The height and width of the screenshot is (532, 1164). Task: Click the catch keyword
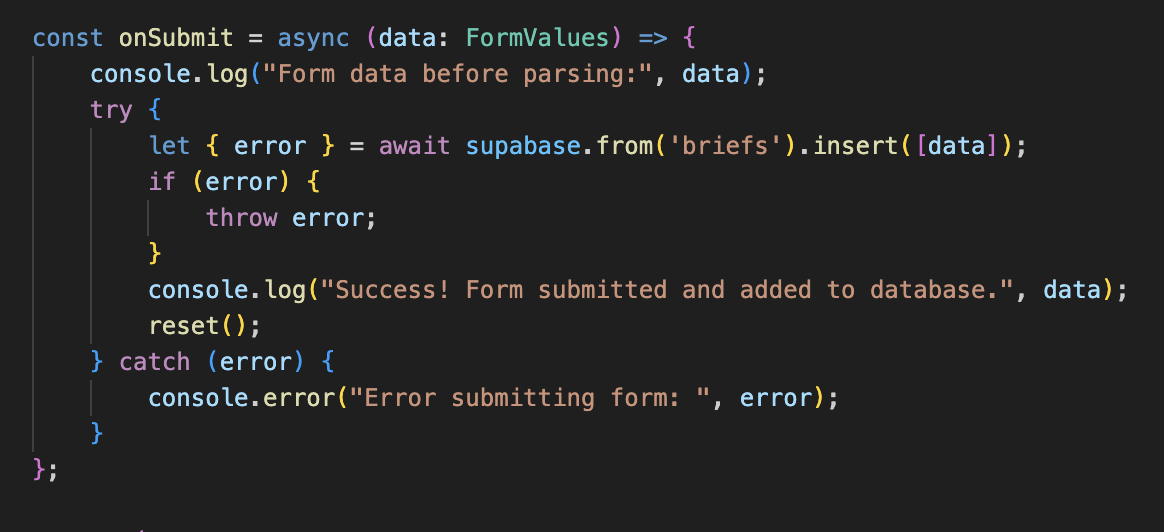pyautogui.click(x=154, y=363)
